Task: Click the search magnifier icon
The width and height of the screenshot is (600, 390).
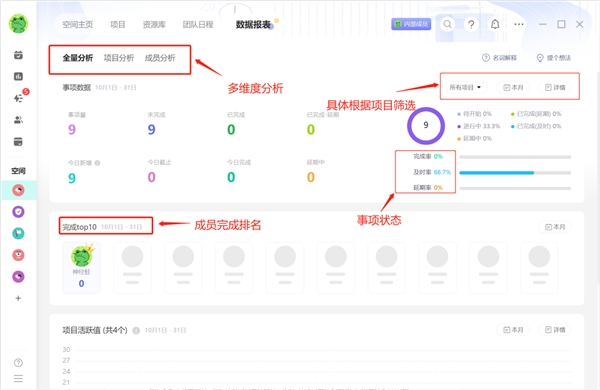Action: (447, 24)
